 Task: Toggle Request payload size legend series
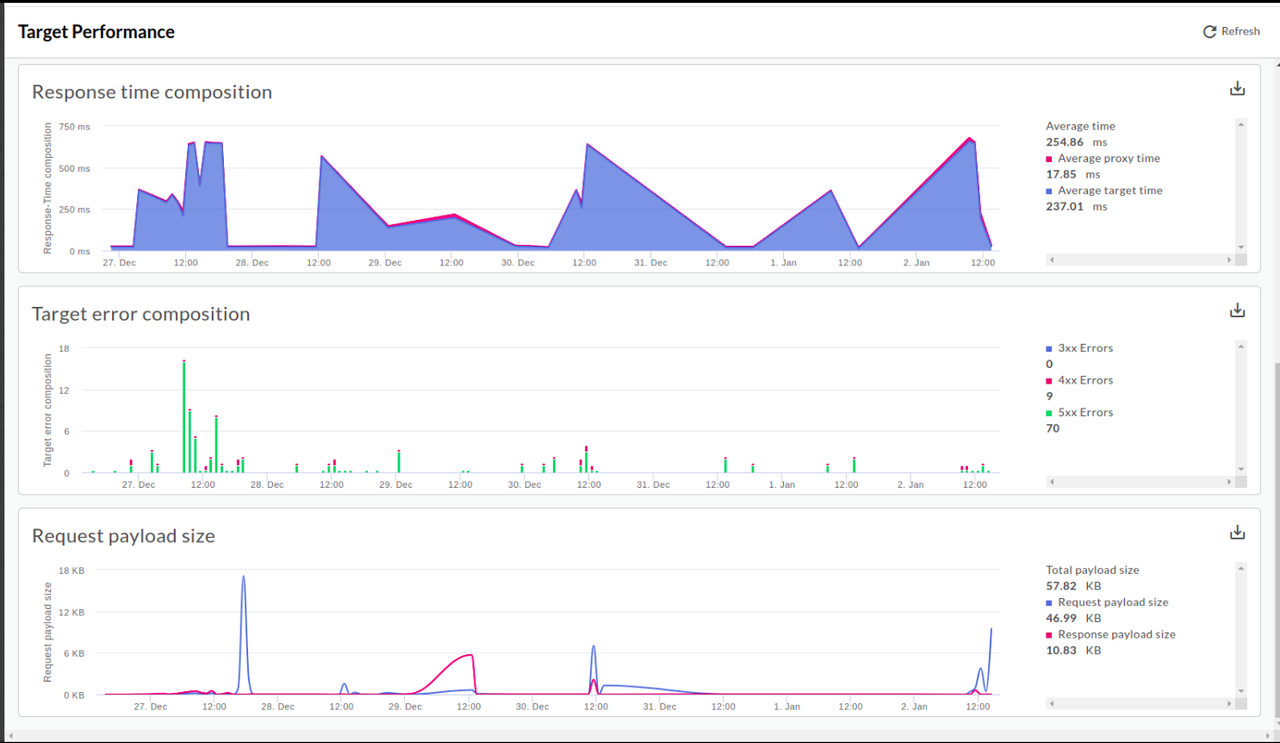tap(1107, 602)
